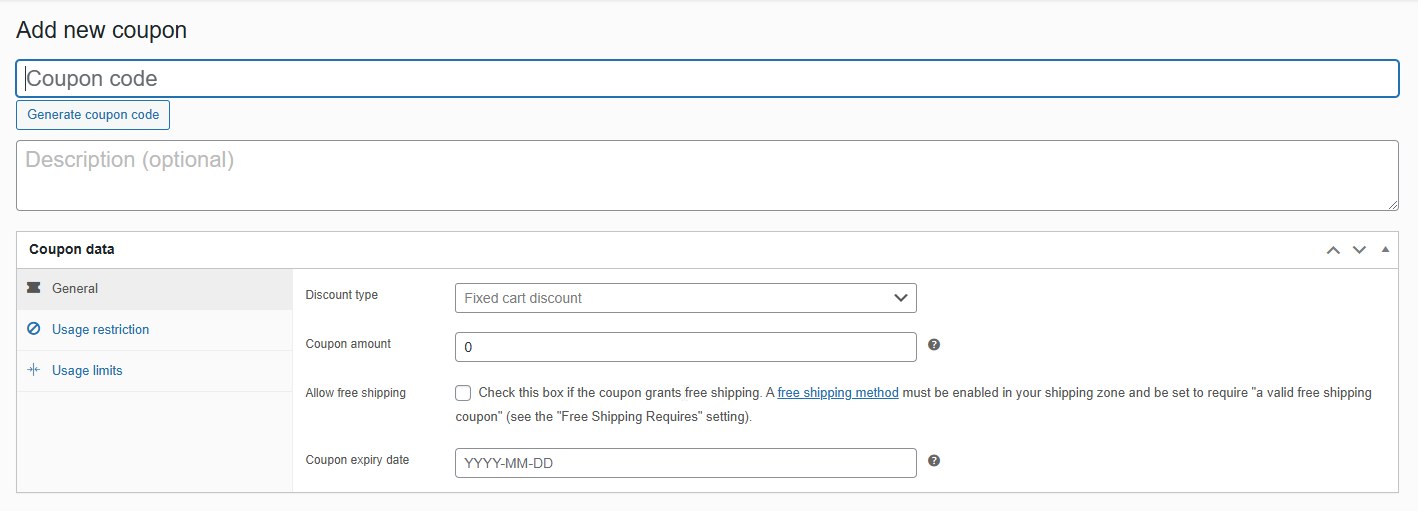Open the Discount type dropdown
Screen dimensions: 1418x511
click(x=685, y=298)
